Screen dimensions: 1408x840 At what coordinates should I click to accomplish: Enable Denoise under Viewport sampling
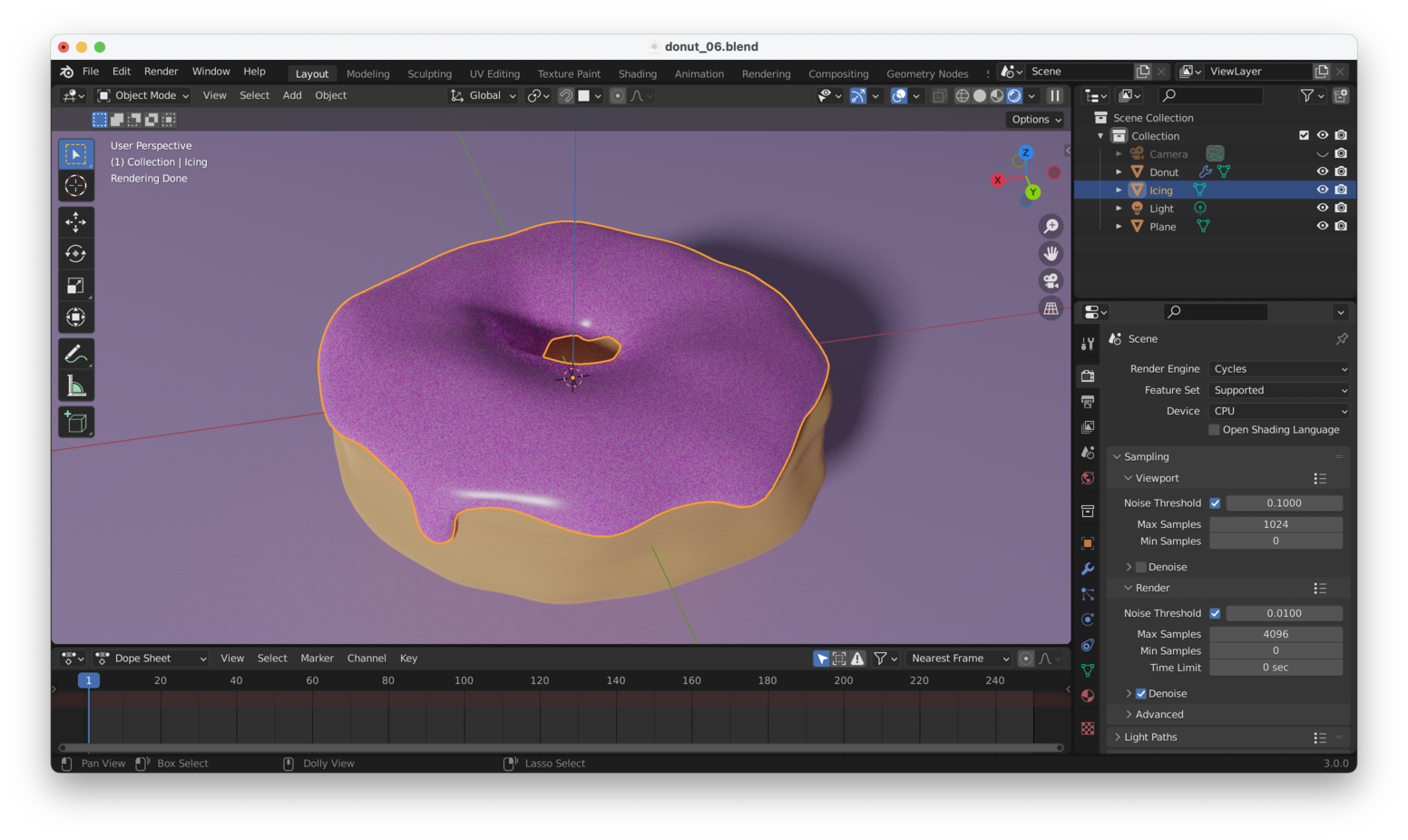click(x=1140, y=566)
